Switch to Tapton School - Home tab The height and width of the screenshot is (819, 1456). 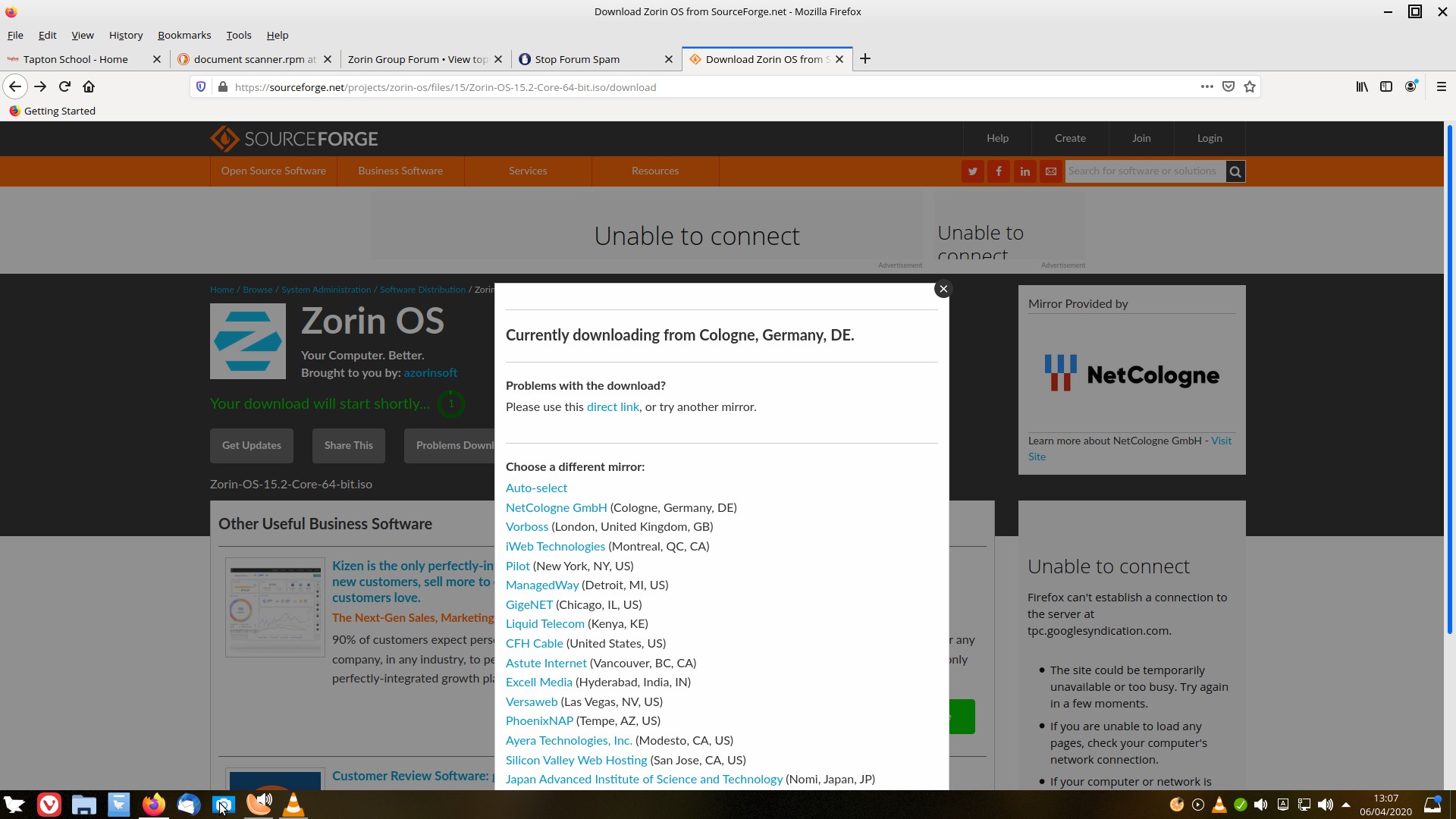[x=76, y=59]
